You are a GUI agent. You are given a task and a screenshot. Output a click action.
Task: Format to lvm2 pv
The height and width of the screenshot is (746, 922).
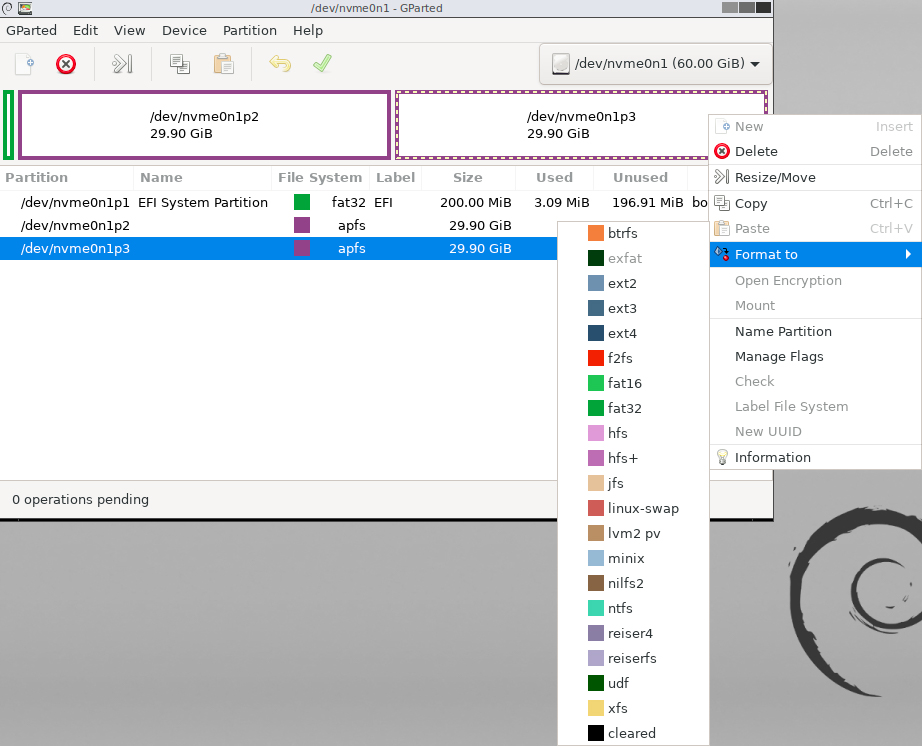click(x=633, y=533)
